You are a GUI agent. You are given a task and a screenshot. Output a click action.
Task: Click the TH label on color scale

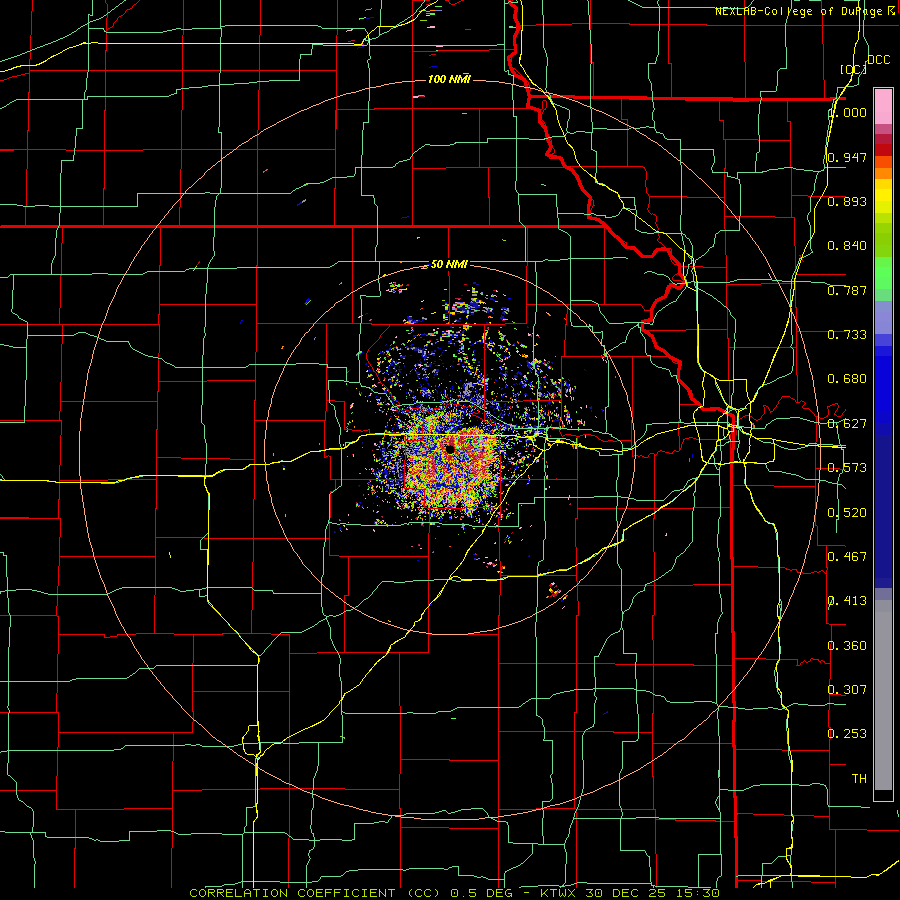859,779
